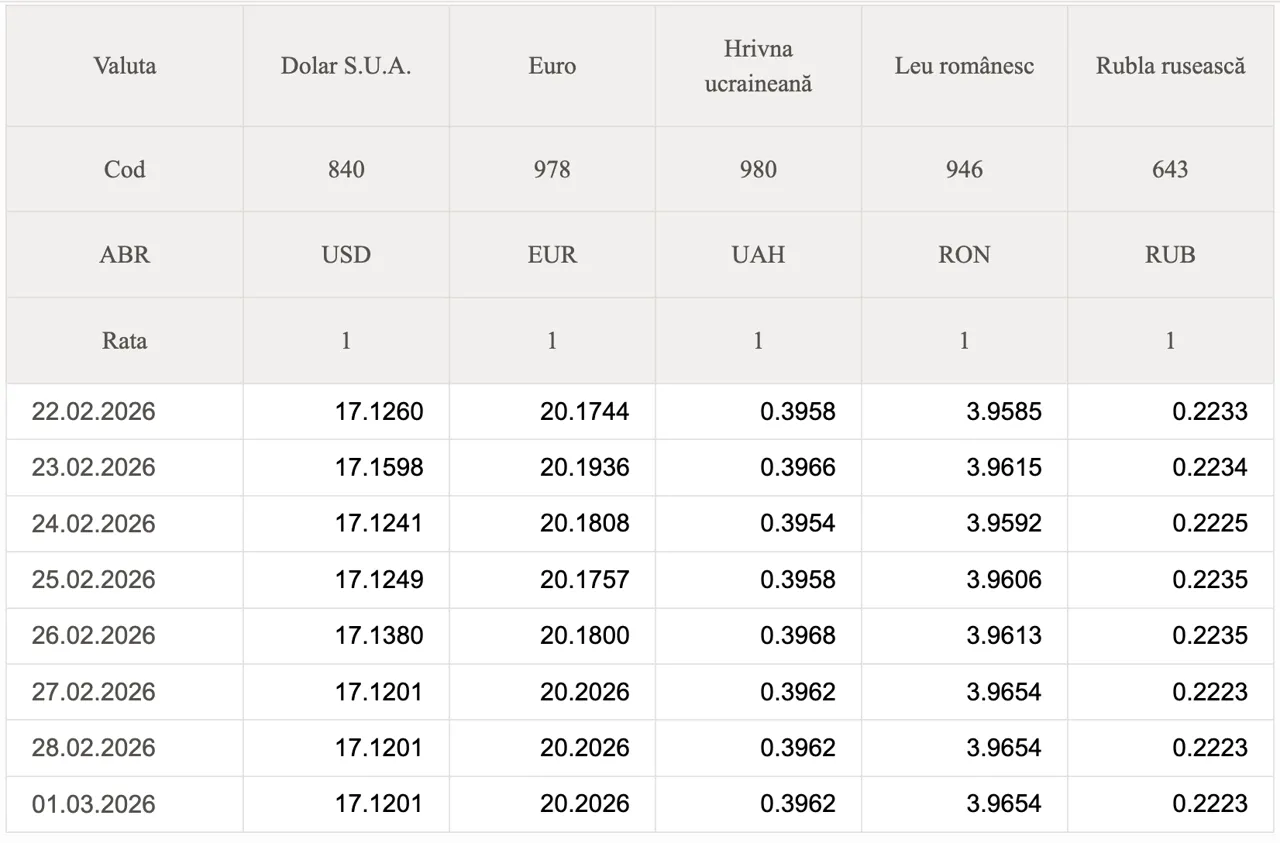Select RUB rate 0.2225 value

[1210, 524]
